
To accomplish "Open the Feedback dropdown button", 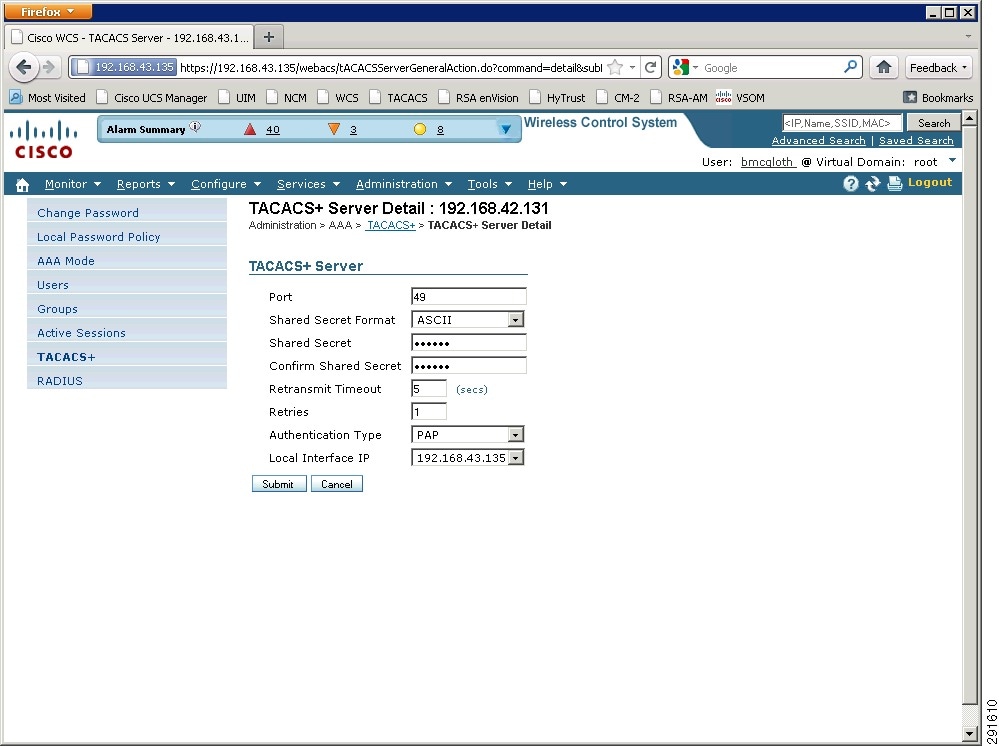I will (x=938, y=68).
